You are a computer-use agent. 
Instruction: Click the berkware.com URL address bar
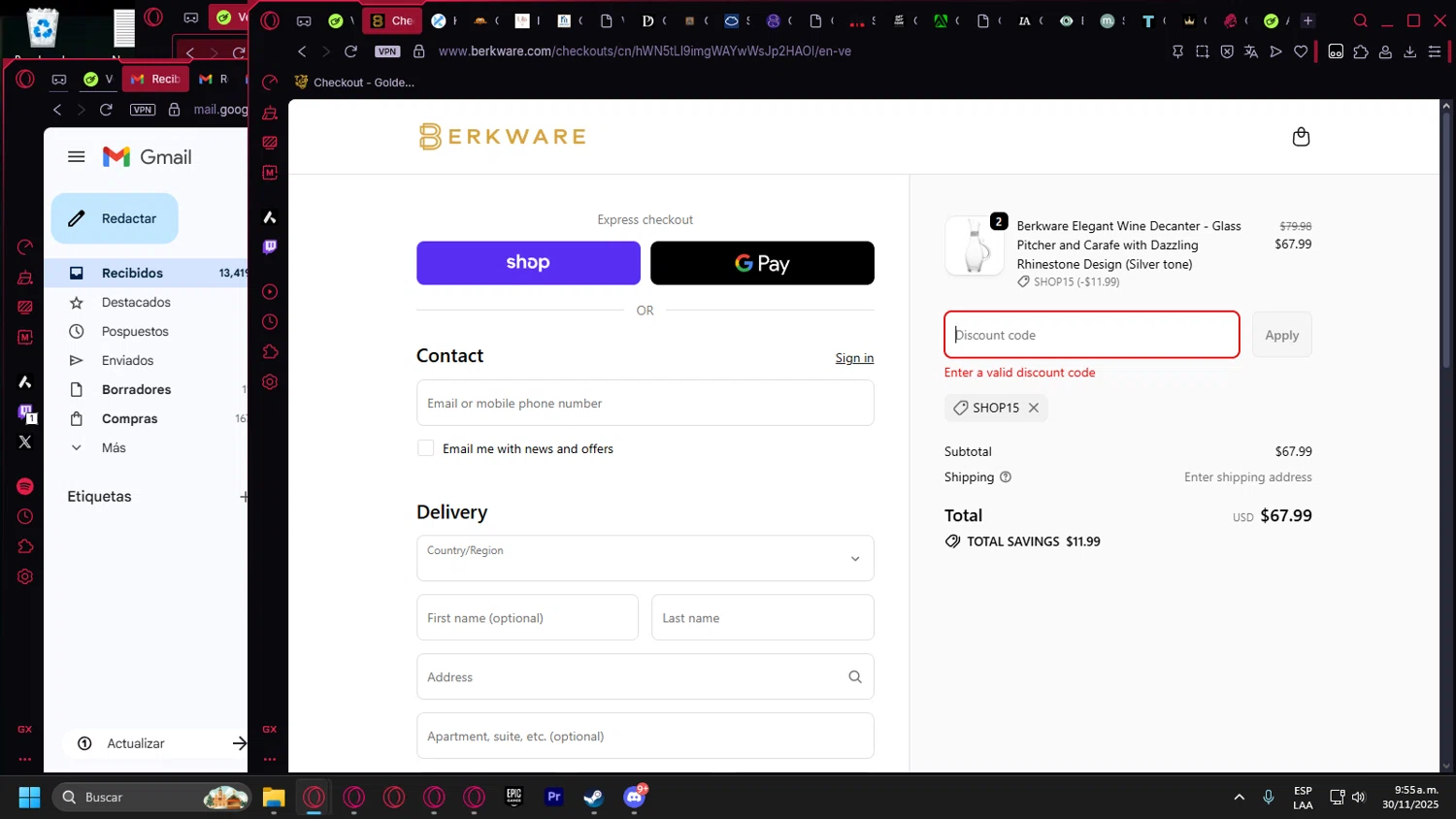click(x=645, y=51)
